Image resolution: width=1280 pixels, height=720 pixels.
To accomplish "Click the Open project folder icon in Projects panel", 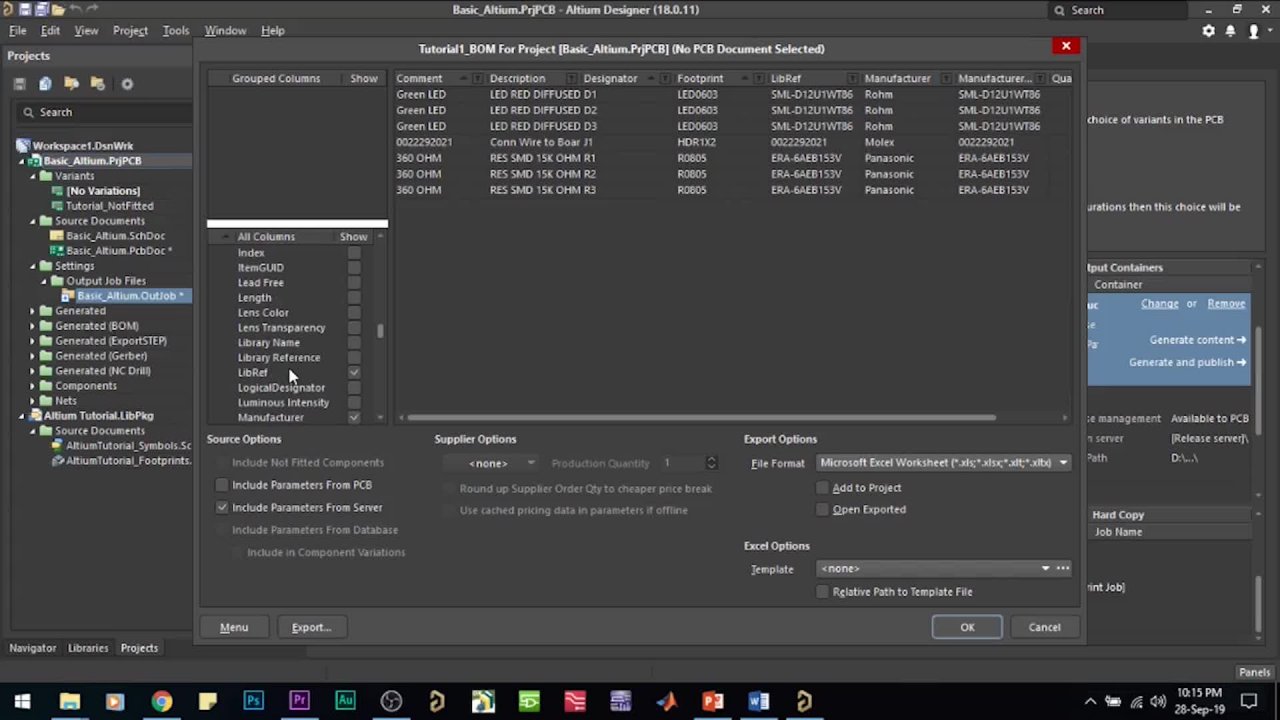I will click(71, 84).
